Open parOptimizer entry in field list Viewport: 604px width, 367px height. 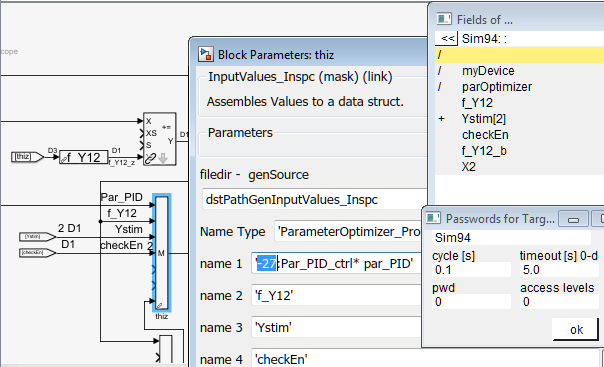[x=497, y=87]
